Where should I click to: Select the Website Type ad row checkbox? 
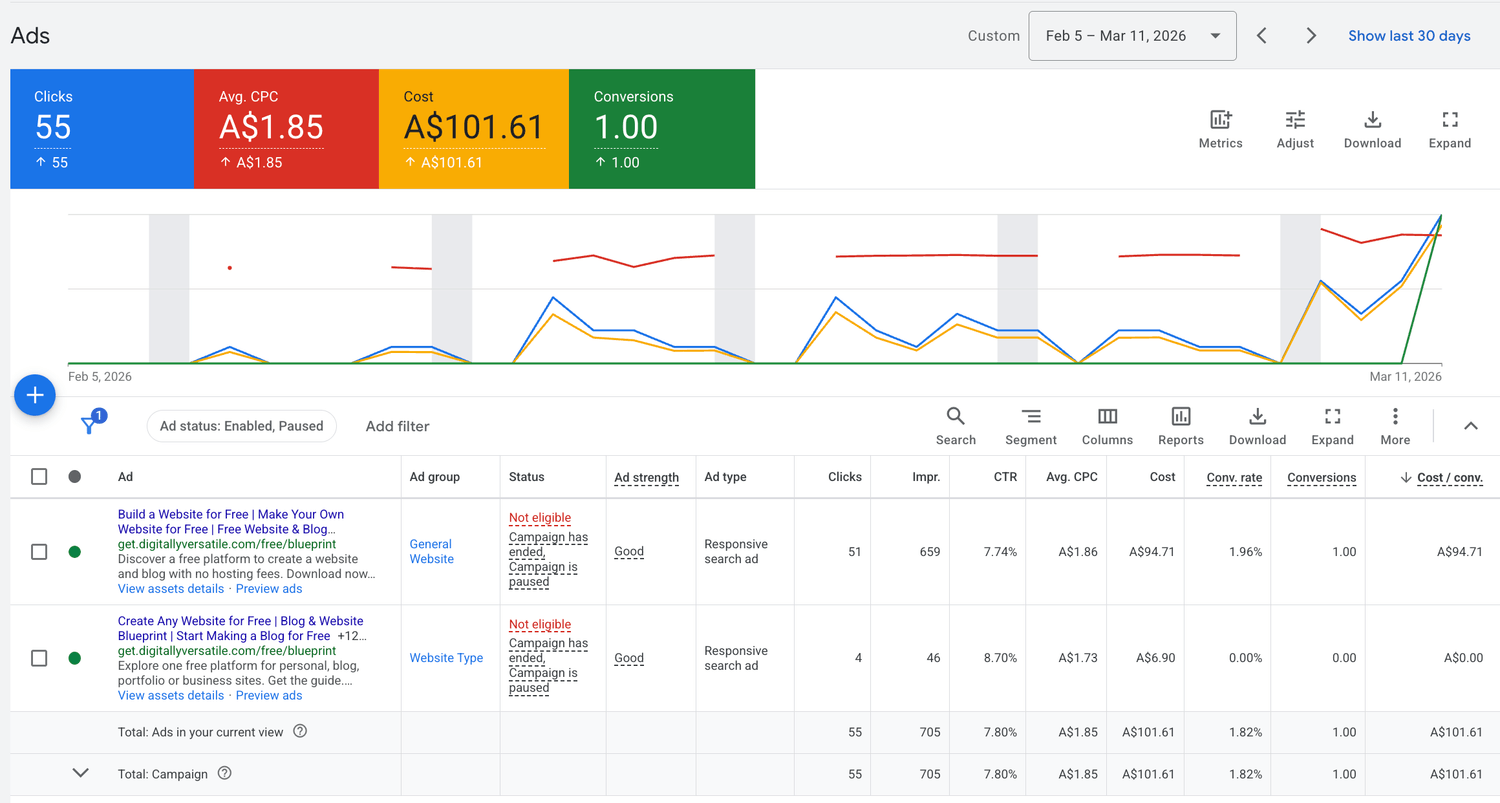(39, 658)
